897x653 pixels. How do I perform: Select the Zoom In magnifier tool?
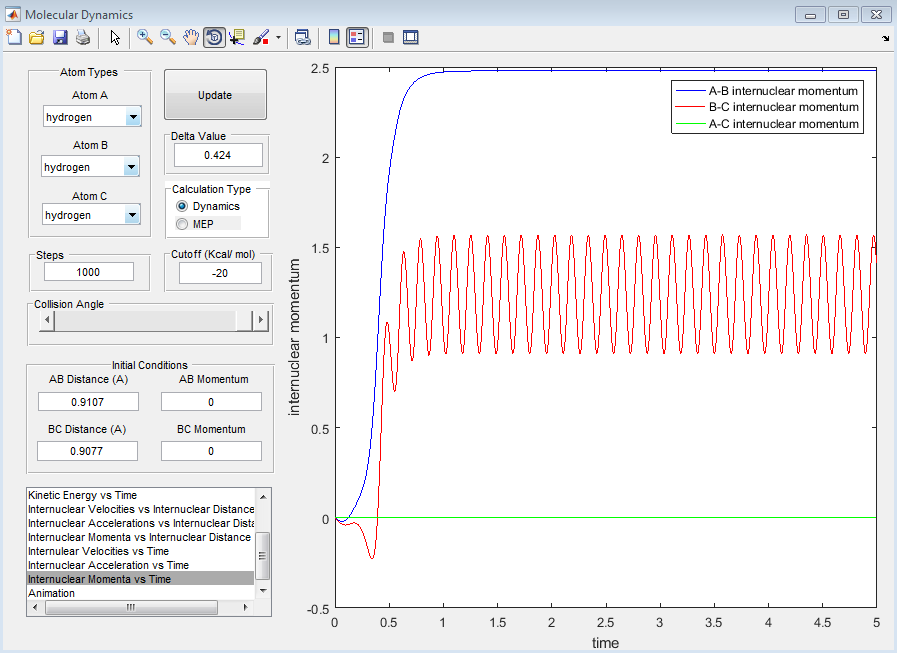coord(145,37)
